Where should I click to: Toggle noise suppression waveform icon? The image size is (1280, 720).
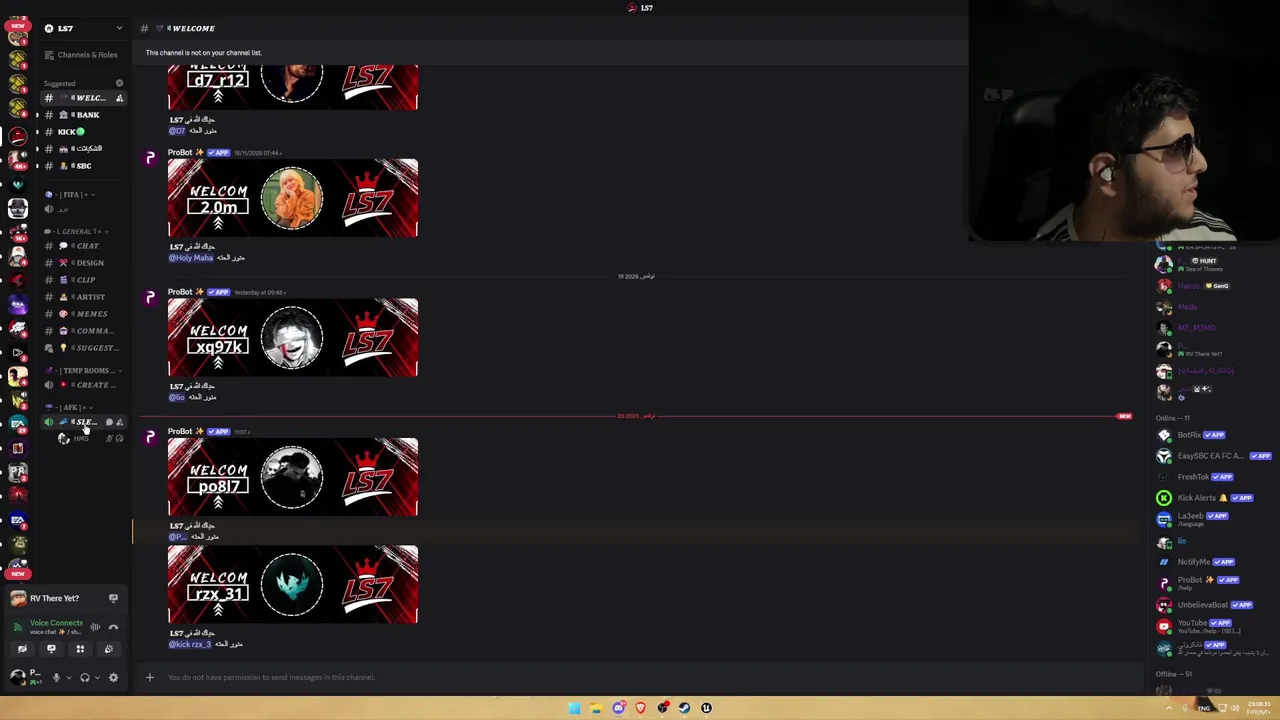[x=95, y=627]
